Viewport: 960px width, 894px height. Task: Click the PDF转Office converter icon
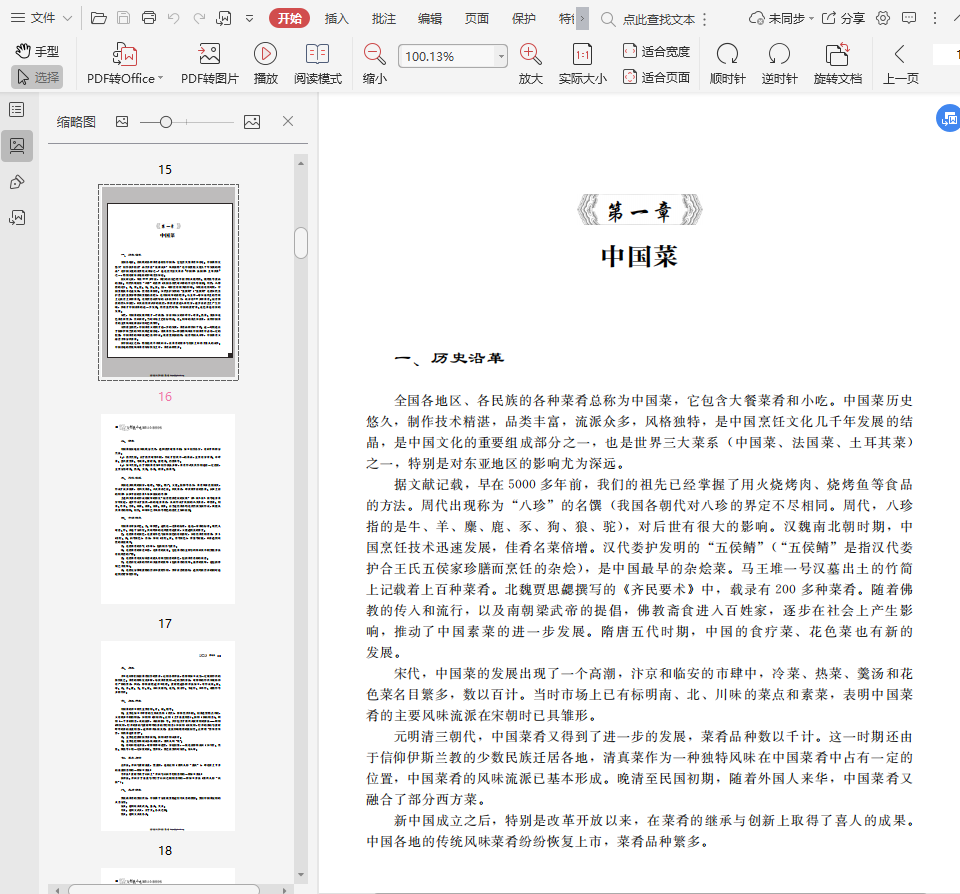pos(125,54)
